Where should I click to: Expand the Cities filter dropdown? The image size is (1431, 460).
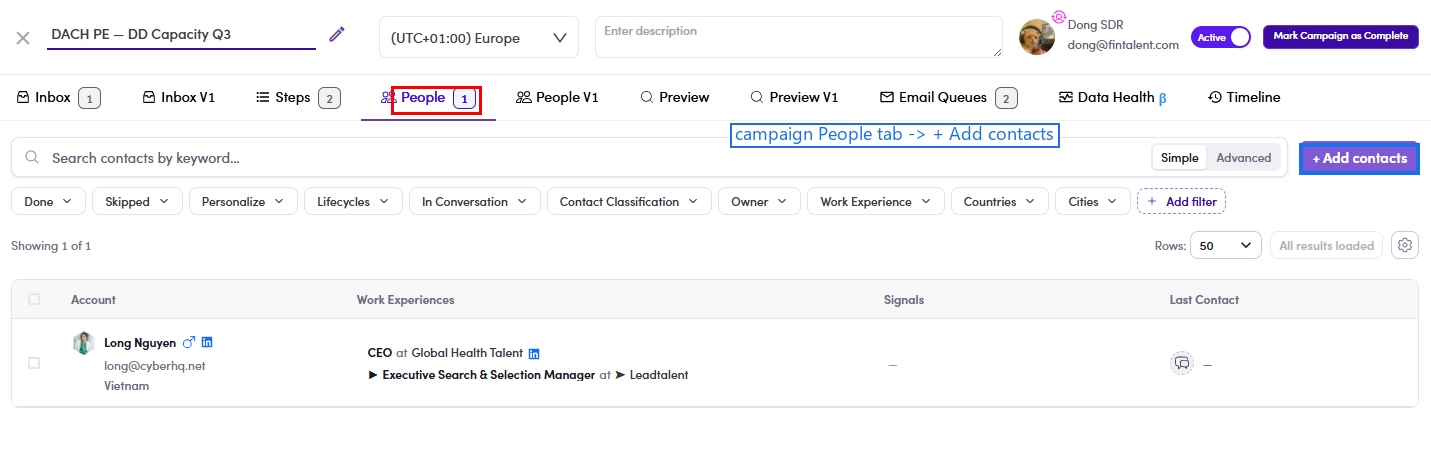1093,201
